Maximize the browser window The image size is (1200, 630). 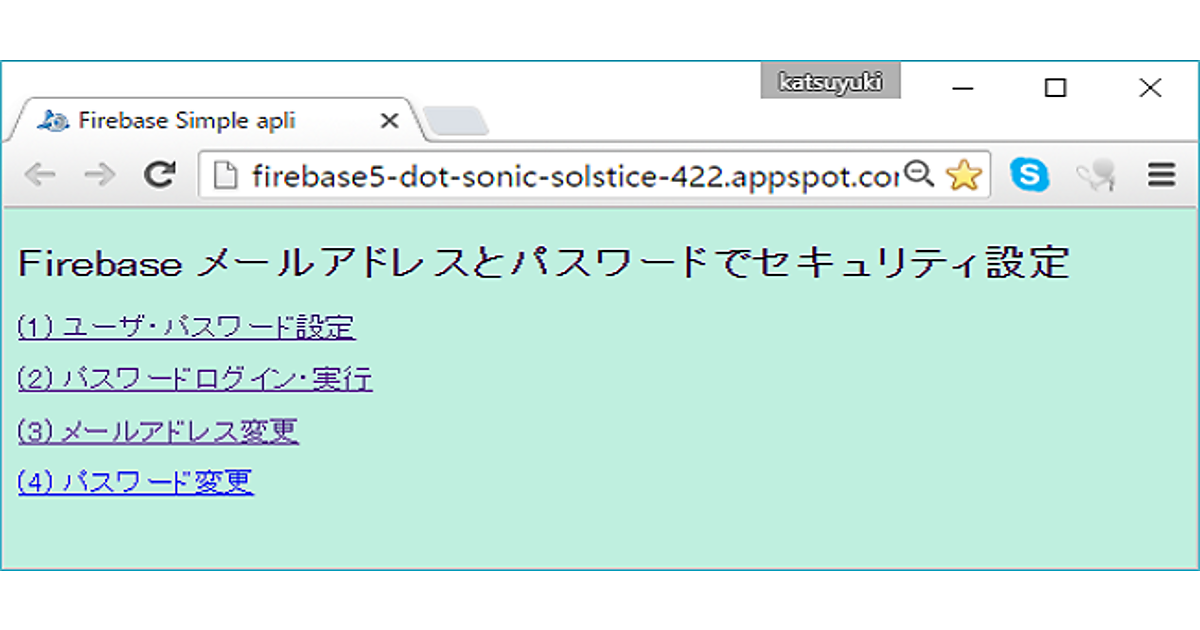(x=1054, y=88)
